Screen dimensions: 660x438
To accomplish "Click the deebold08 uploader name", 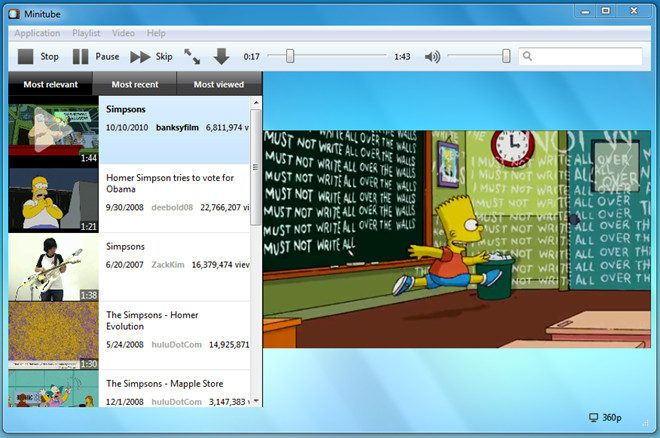I will pyautogui.click(x=172, y=207).
